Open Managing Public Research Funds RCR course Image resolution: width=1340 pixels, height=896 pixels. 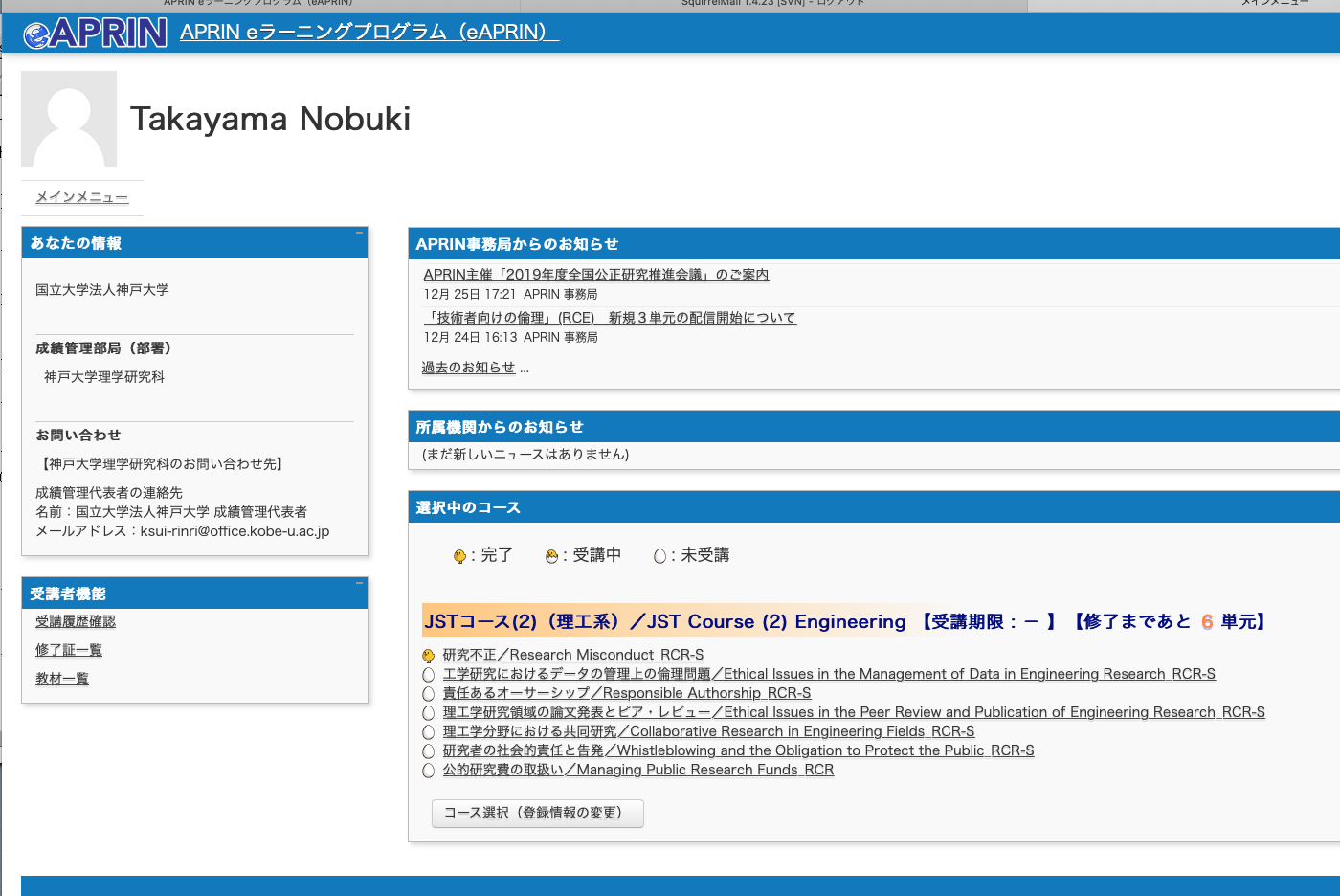(638, 770)
